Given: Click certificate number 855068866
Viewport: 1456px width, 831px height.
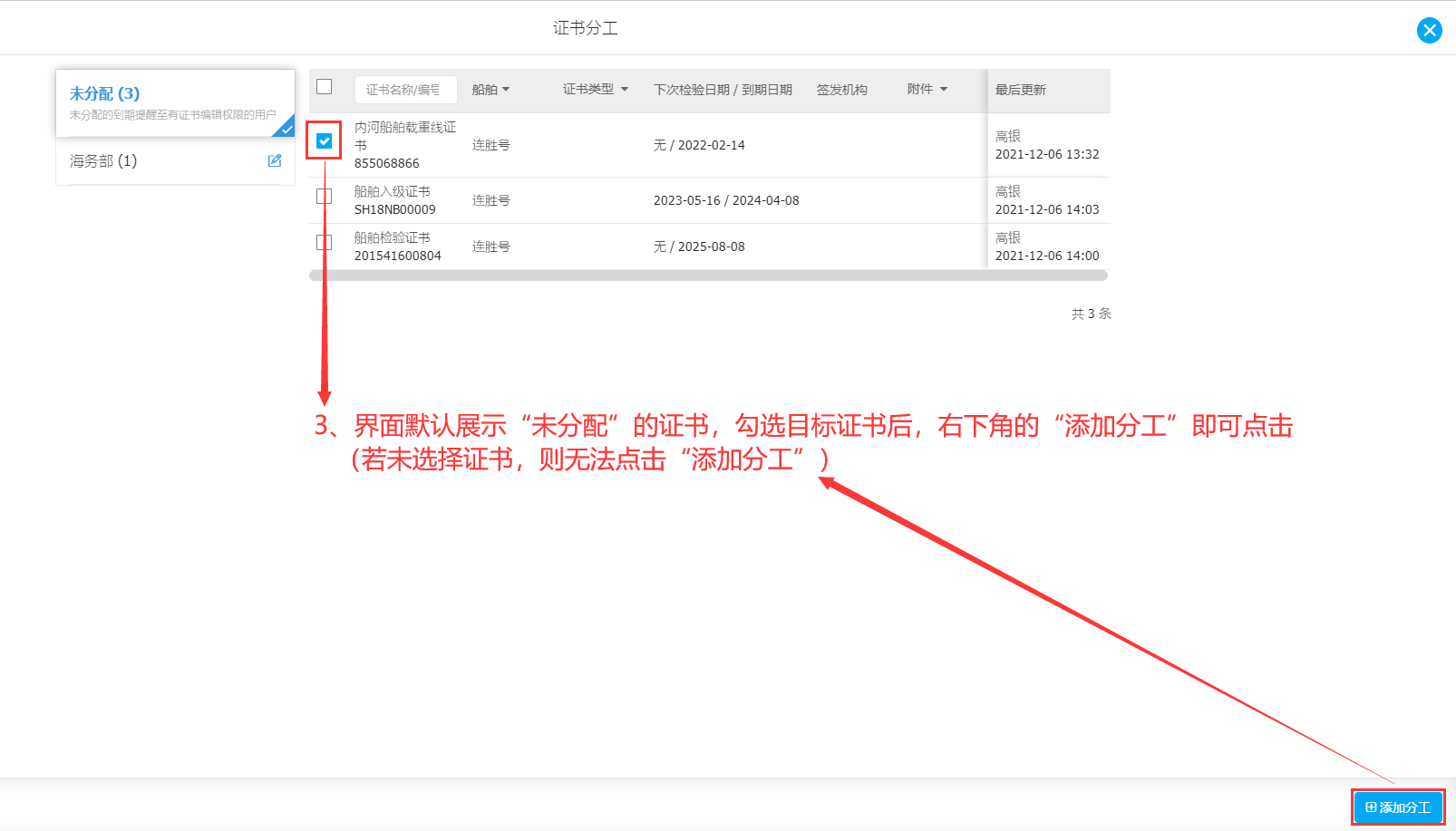Looking at the screenshot, I should click(387, 163).
